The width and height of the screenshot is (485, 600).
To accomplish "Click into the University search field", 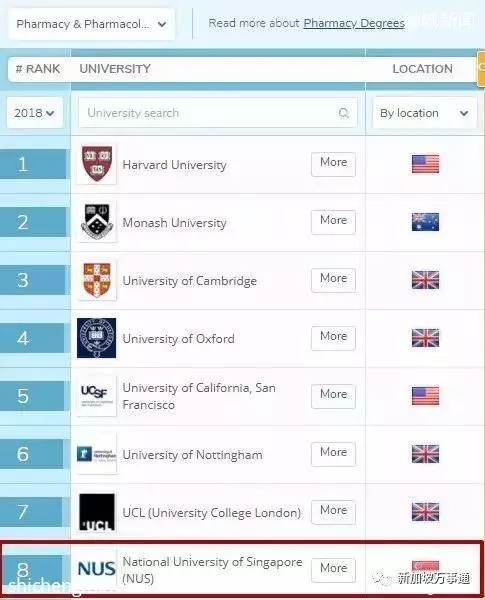I will (x=217, y=112).
